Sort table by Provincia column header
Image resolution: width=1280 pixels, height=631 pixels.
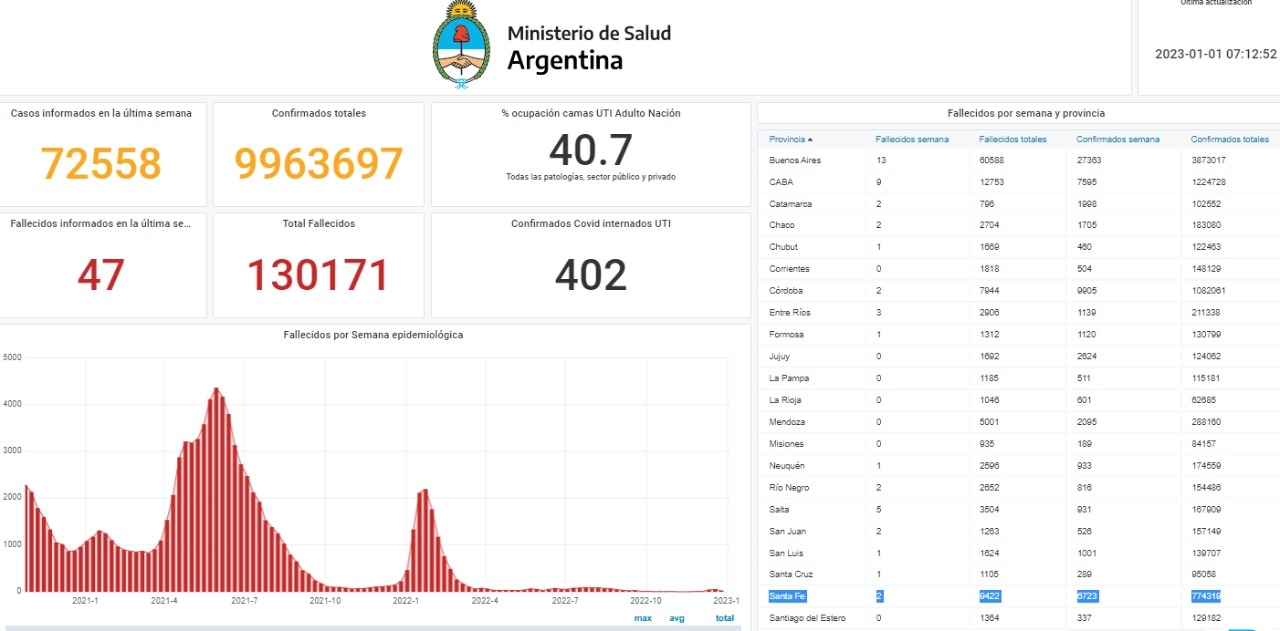pyautogui.click(x=787, y=140)
